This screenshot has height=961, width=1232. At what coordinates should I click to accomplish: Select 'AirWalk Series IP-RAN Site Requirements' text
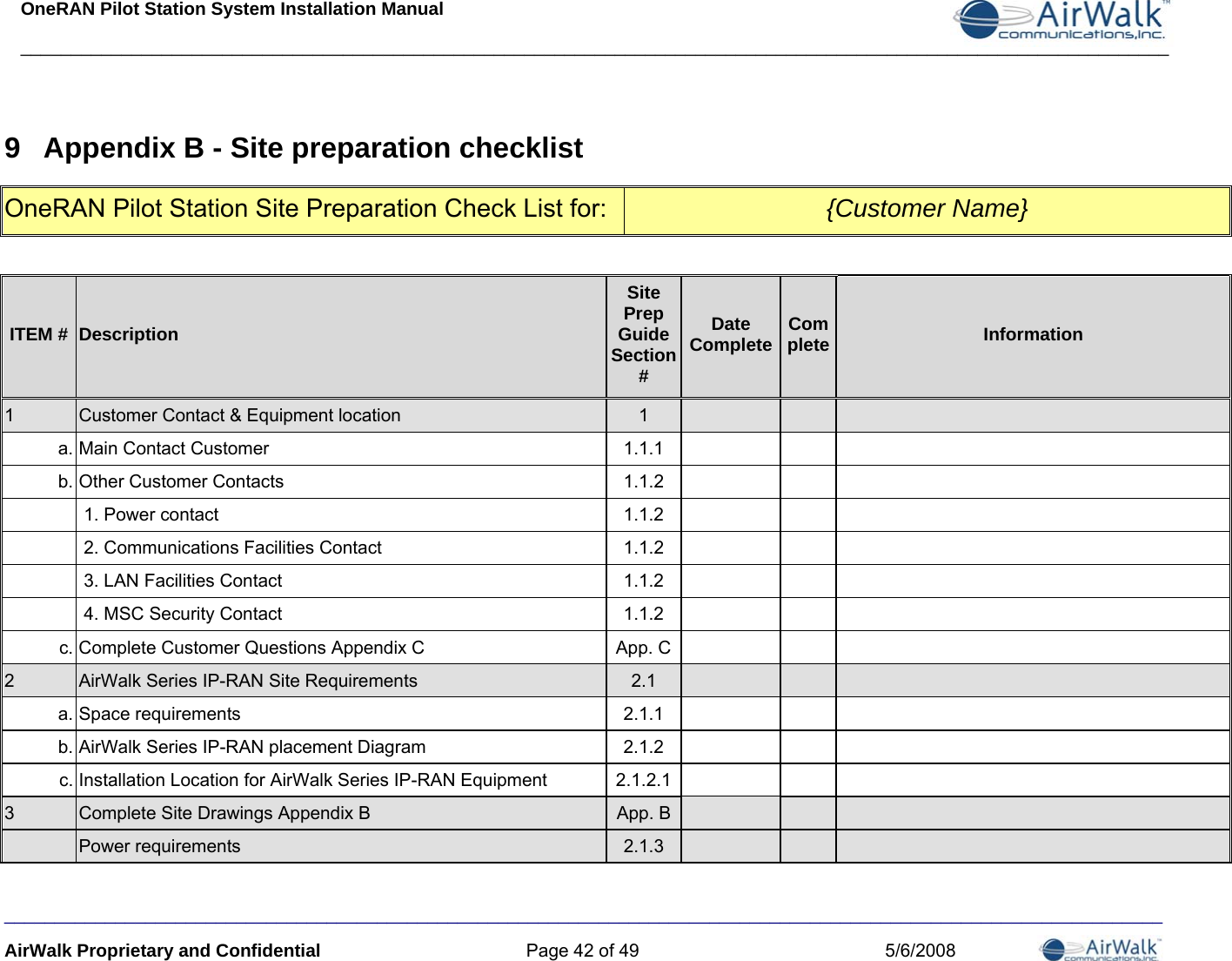pyautogui.click(x=248, y=681)
